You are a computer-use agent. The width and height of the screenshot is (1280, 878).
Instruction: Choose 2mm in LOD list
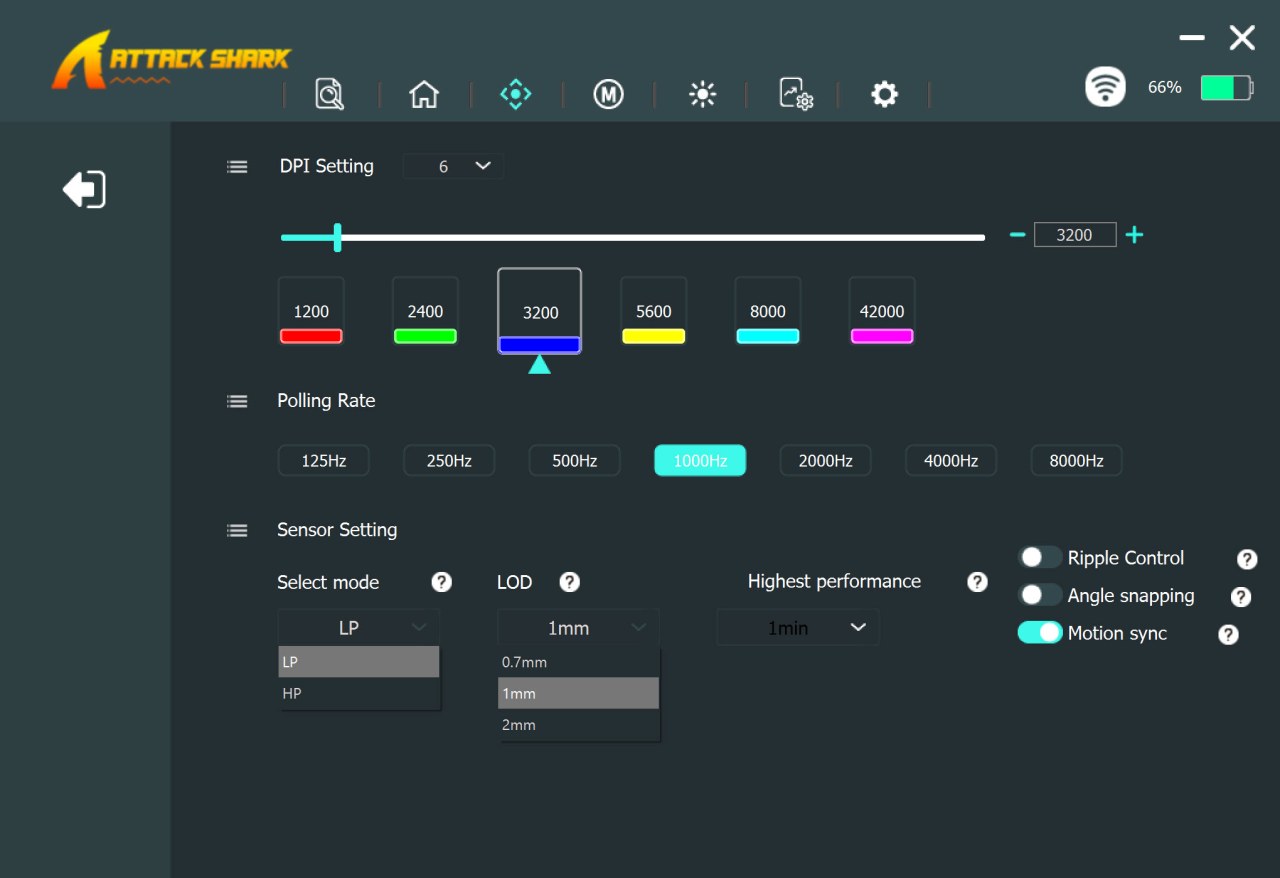[x=578, y=725]
